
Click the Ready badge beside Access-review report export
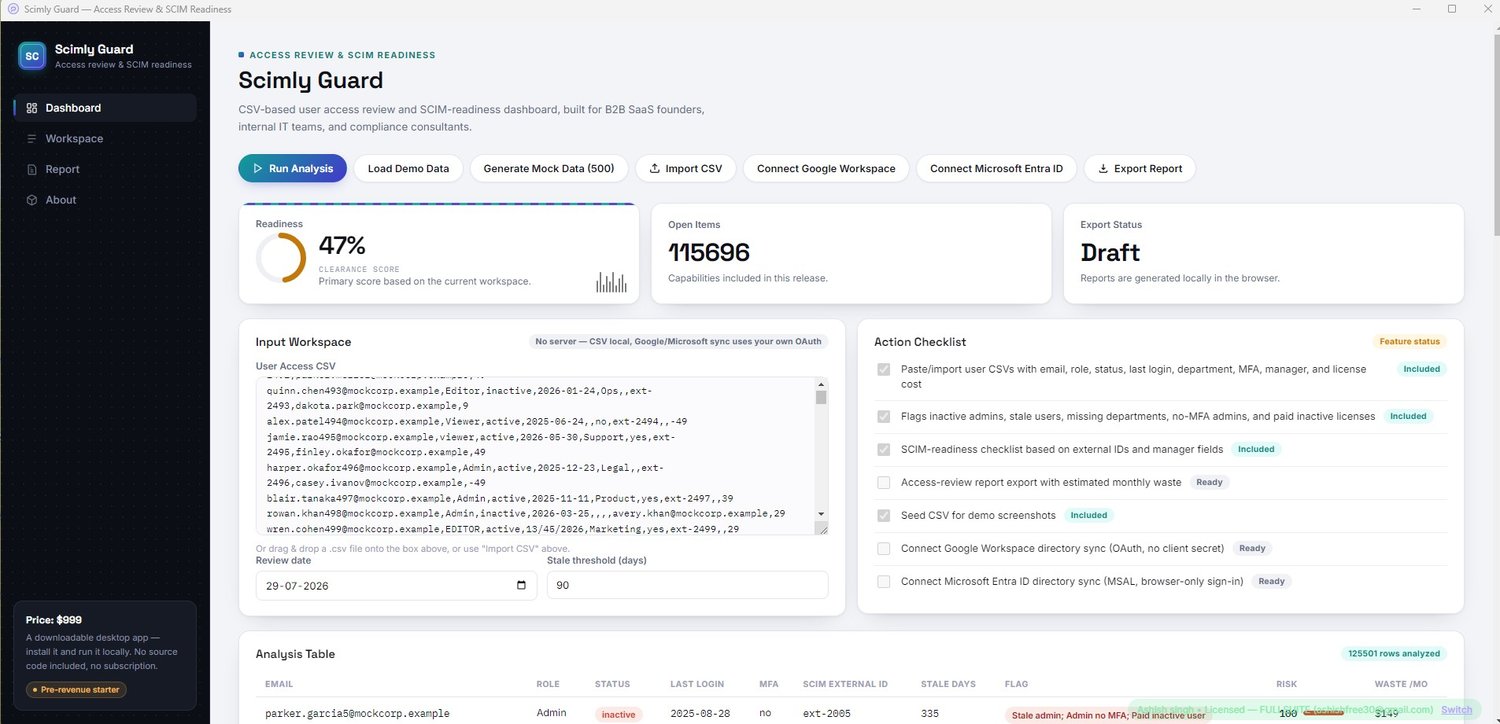click(x=1209, y=482)
